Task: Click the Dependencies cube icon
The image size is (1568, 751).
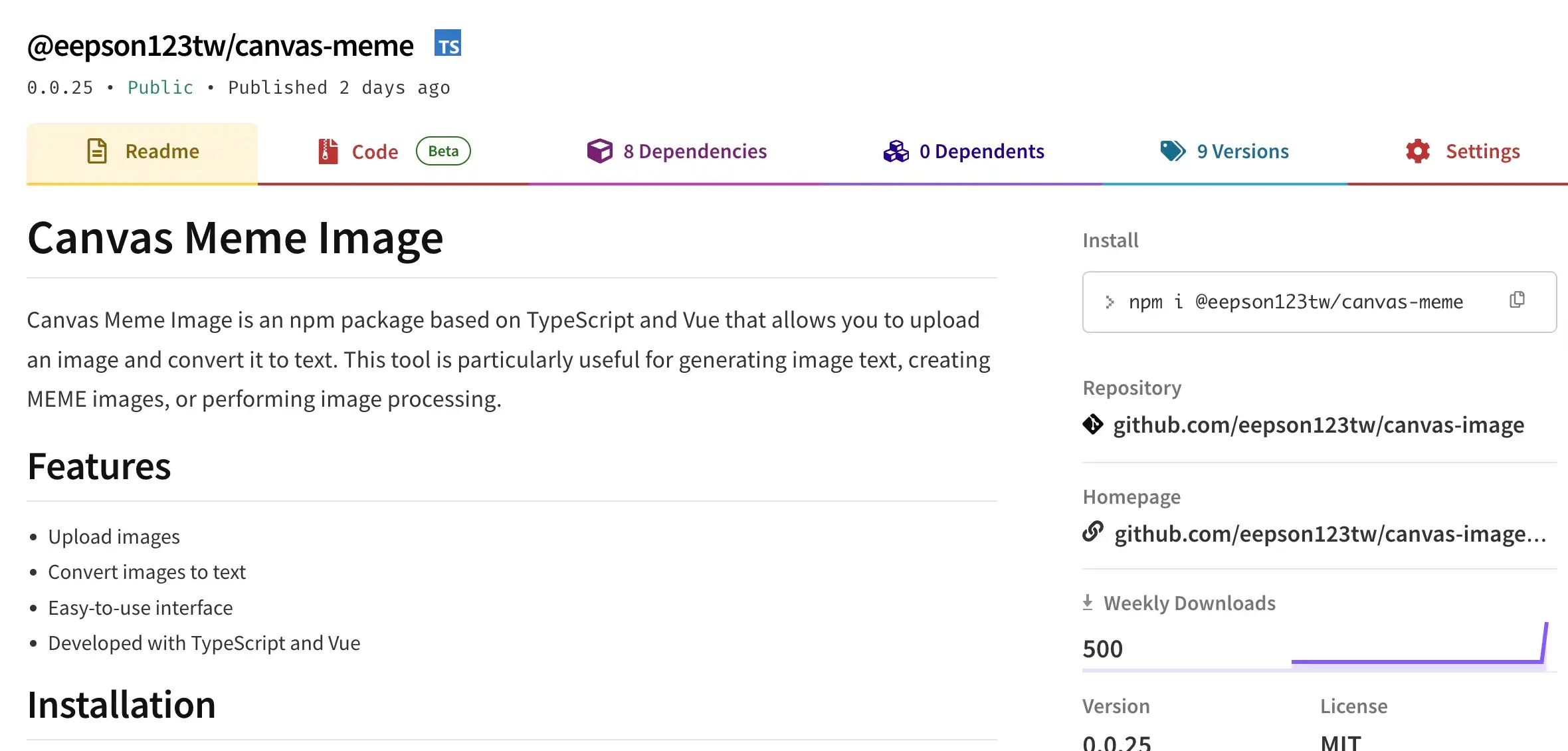Action: click(599, 151)
